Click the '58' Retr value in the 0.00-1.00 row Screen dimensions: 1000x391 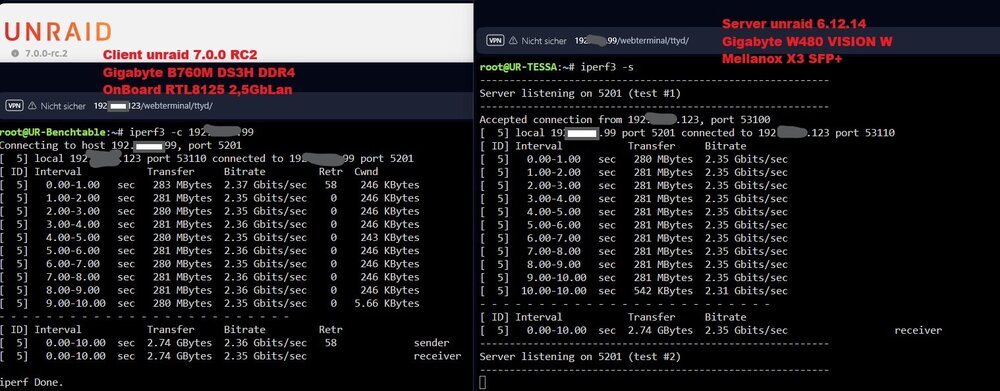[330, 185]
